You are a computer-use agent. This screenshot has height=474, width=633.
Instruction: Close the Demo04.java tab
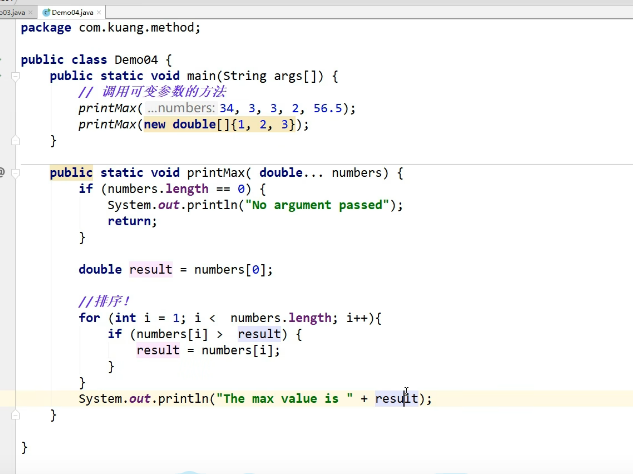[x=99, y=13]
